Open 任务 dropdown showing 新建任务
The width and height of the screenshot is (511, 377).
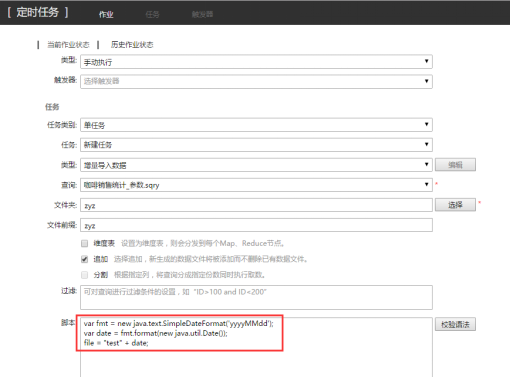(x=256, y=145)
